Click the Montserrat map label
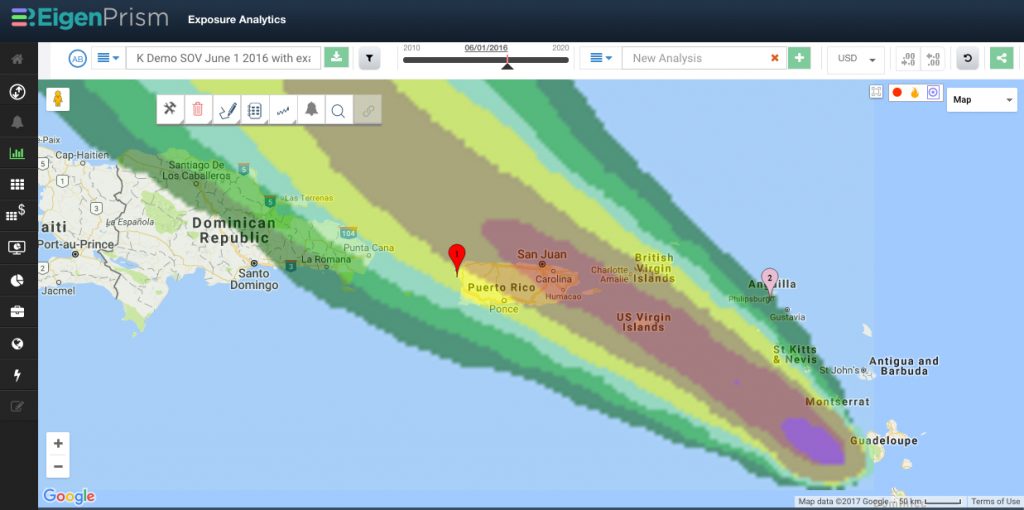The width and height of the screenshot is (1024, 510). (x=837, y=402)
